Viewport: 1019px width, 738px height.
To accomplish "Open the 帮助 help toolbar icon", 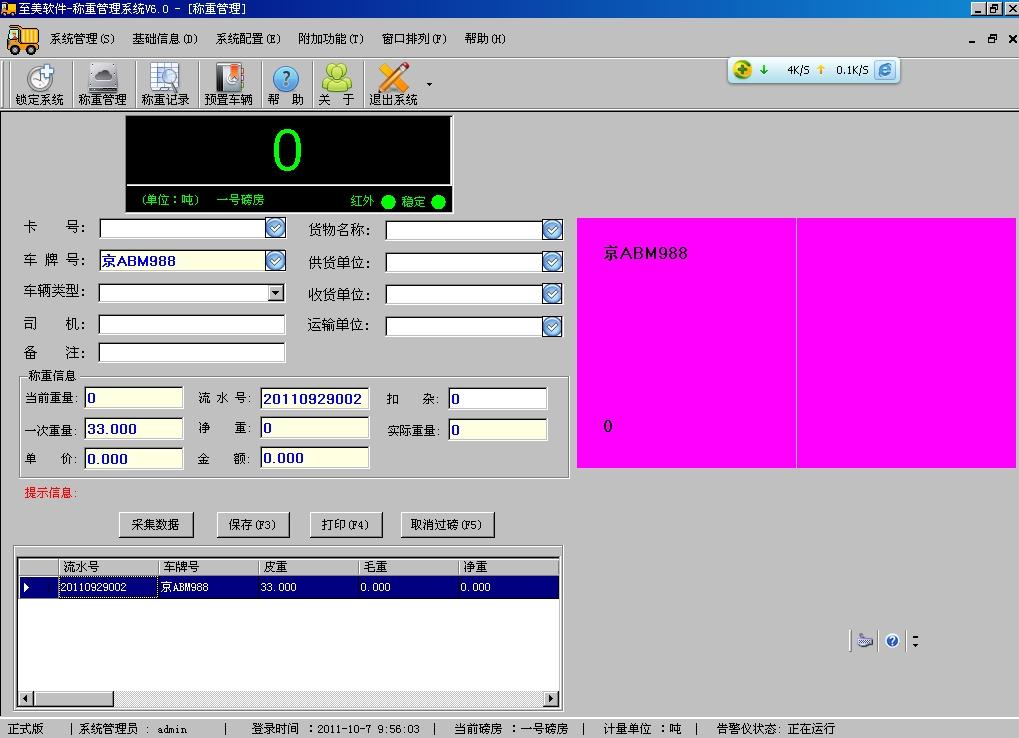I will click(285, 84).
